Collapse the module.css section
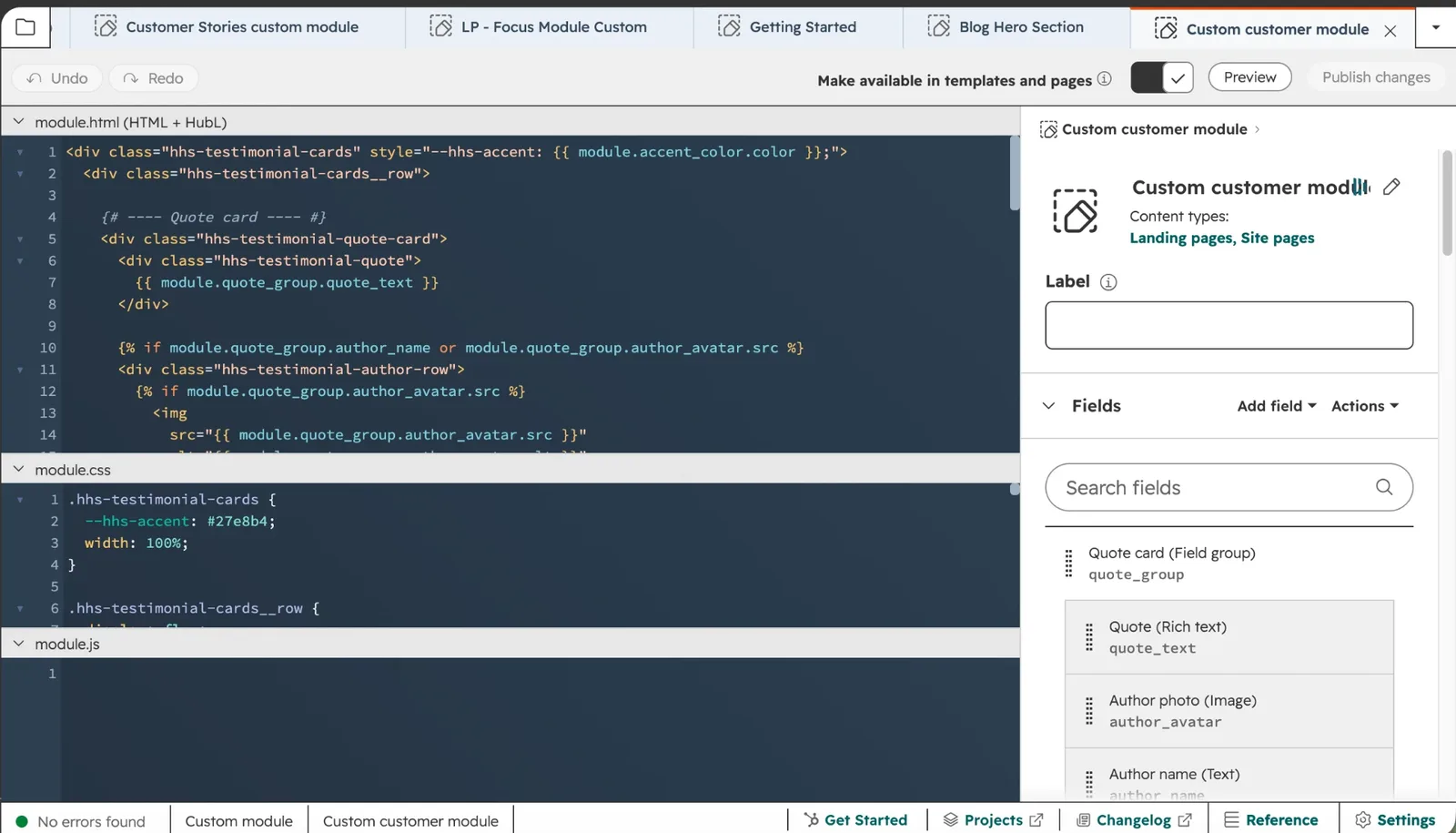The image size is (1456, 833). click(18, 469)
